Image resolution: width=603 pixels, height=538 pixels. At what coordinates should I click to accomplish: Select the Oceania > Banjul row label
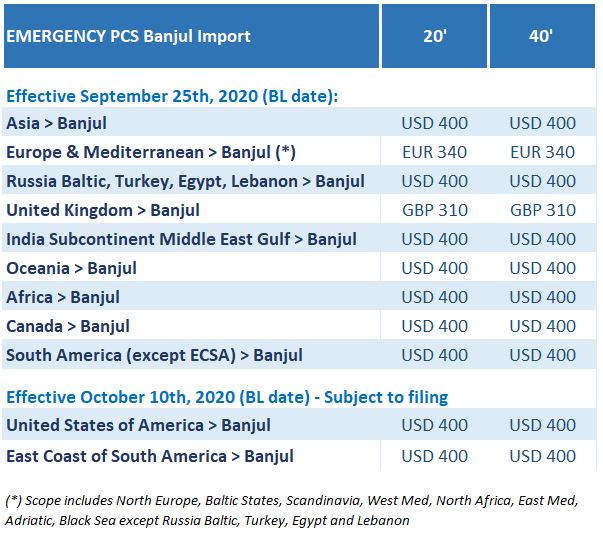71,268
